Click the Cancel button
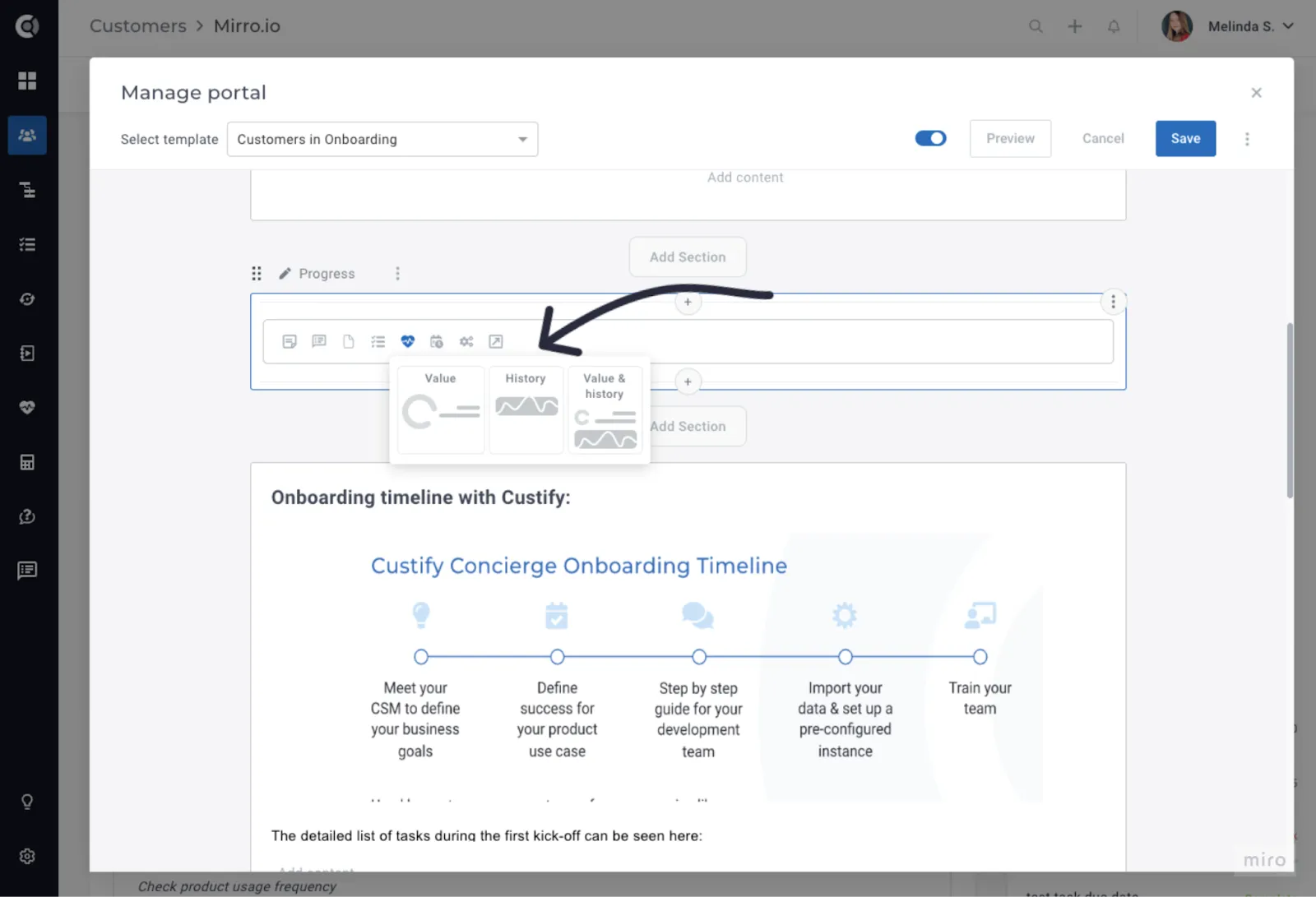 point(1103,138)
